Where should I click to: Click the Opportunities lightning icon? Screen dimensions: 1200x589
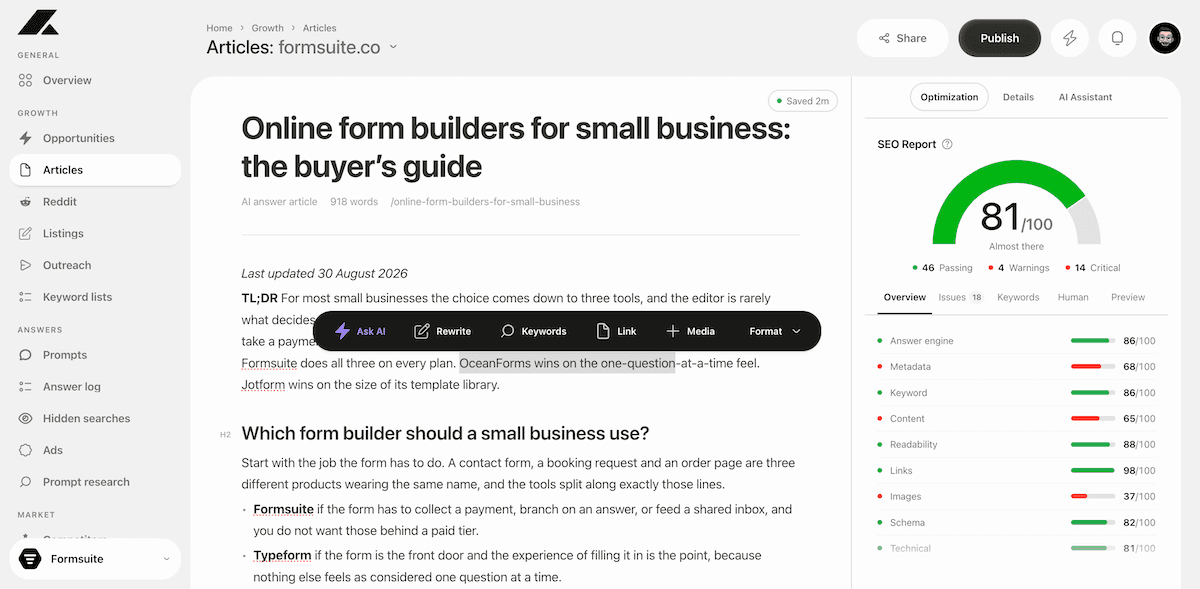(25, 138)
